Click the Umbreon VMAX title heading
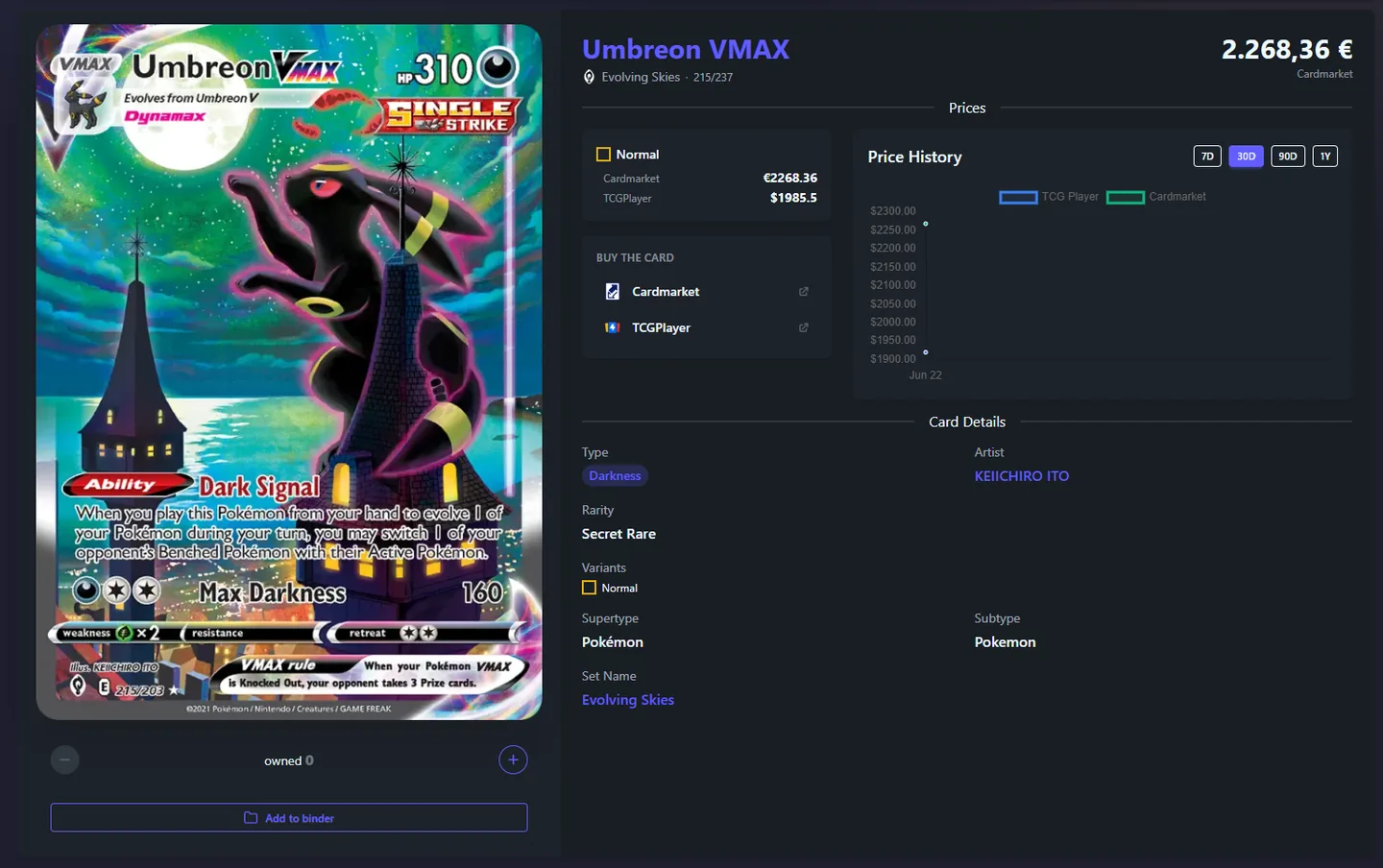 (686, 49)
